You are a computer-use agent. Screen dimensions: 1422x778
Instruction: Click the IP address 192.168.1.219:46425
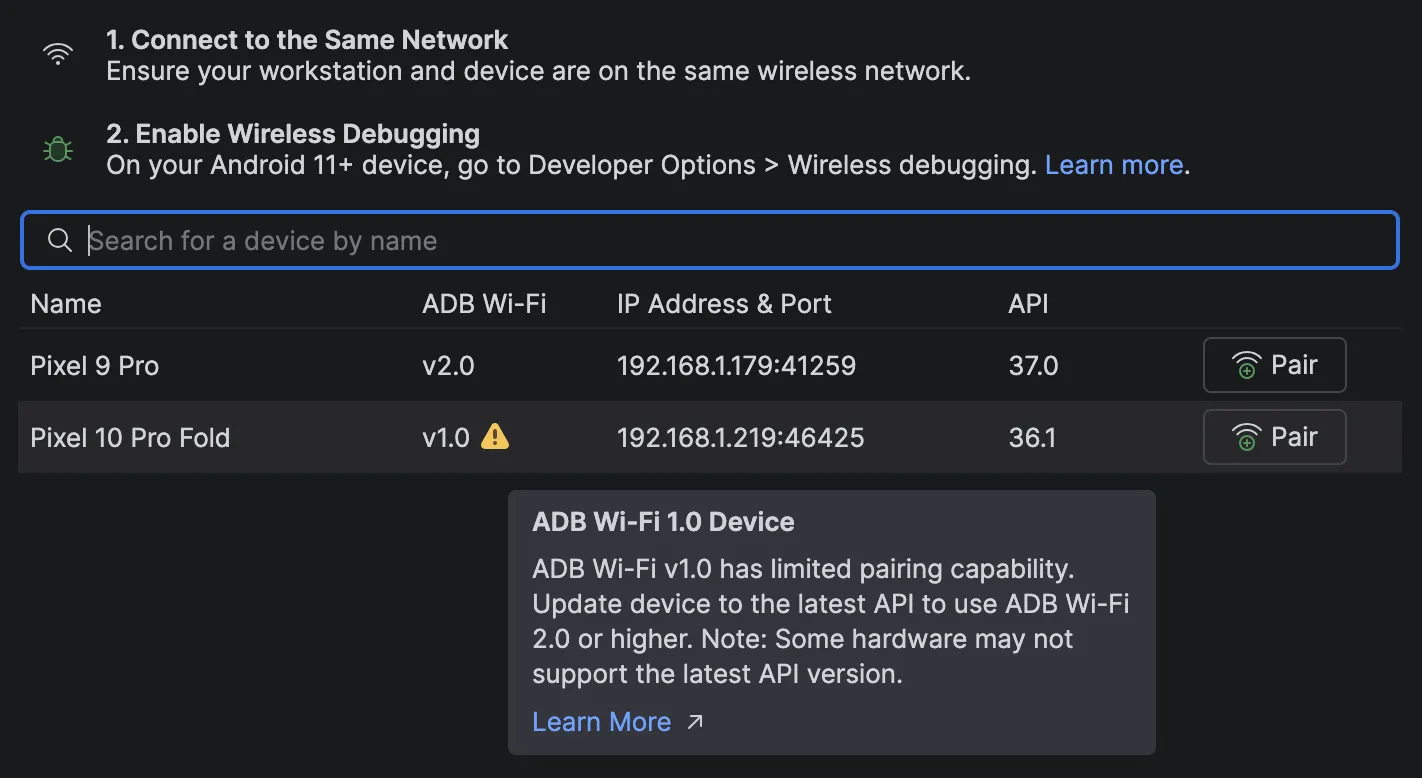pos(740,438)
